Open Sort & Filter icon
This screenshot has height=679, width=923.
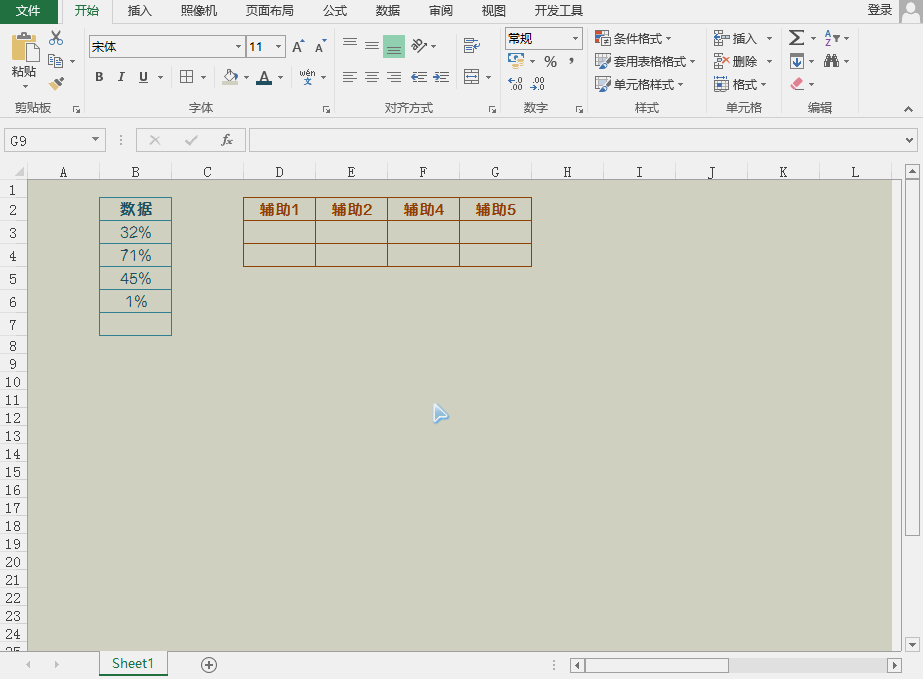point(832,38)
